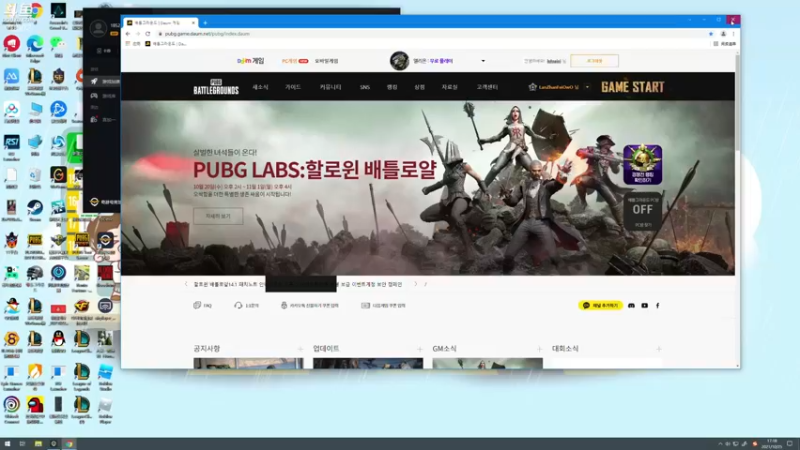Select the Microsoft Edge desktop icon

(35, 48)
